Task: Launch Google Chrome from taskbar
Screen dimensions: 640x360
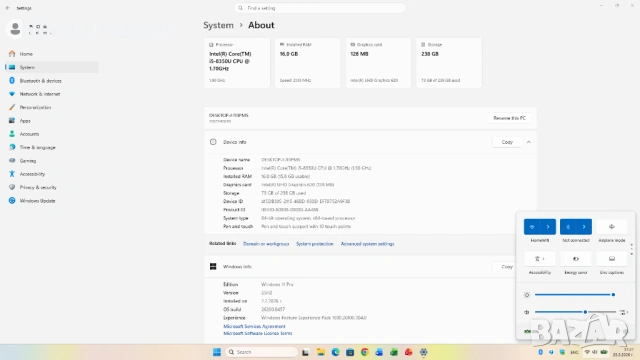Action: (x=365, y=352)
